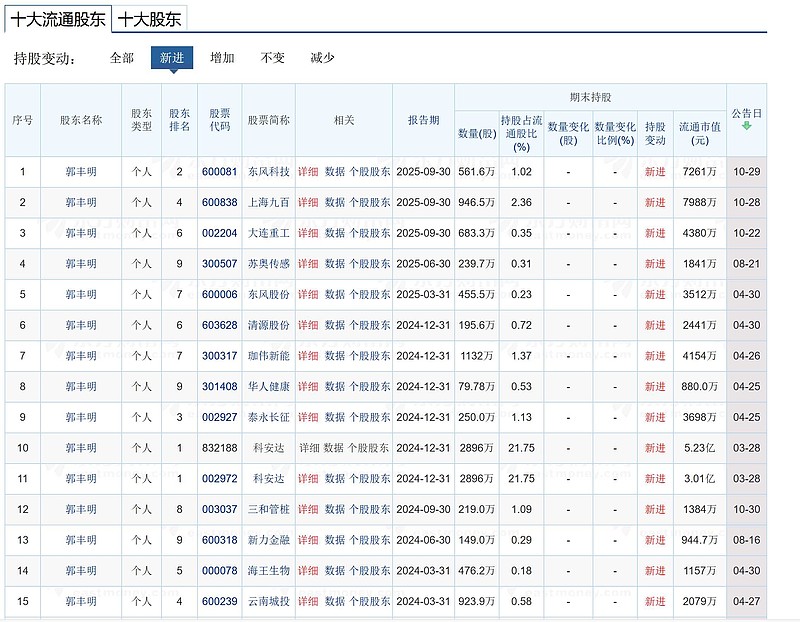Click 流通市值(元) column header
The width and height of the screenshot is (800, 622).
point(699,133)
